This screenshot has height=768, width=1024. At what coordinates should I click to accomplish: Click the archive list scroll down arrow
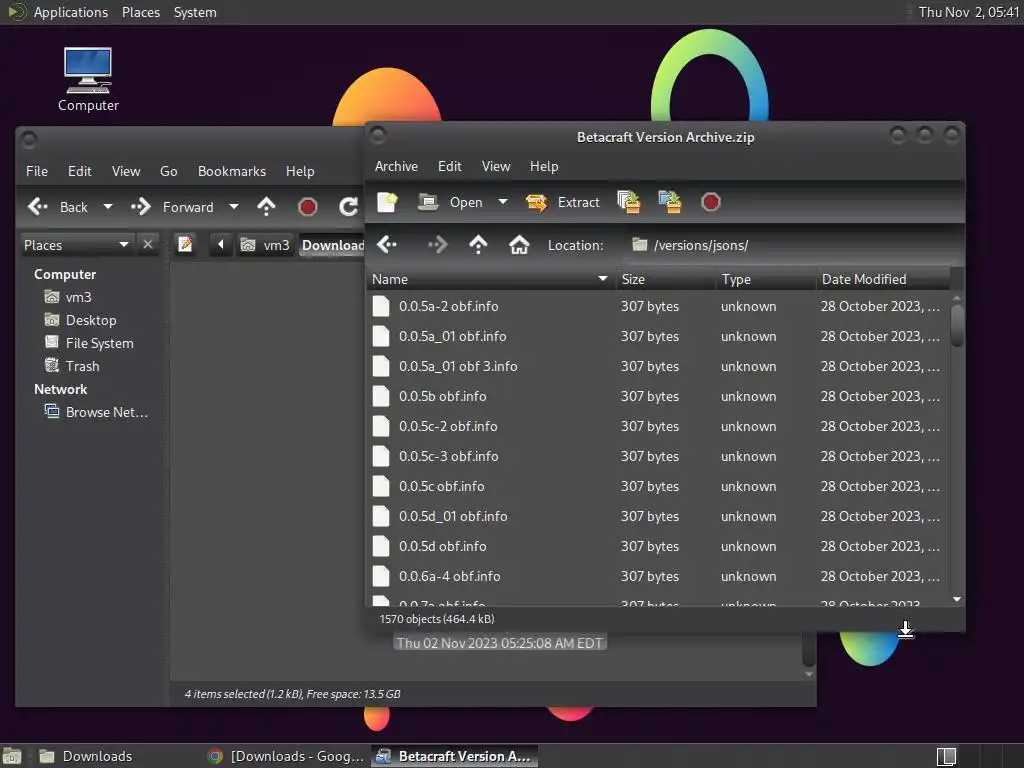tap(957, 599)
